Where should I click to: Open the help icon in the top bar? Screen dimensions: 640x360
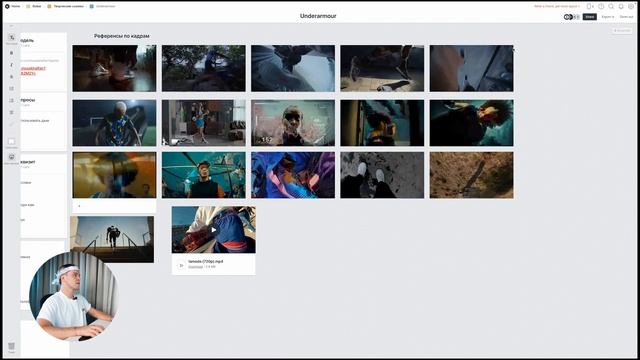[x=601, y=7]
